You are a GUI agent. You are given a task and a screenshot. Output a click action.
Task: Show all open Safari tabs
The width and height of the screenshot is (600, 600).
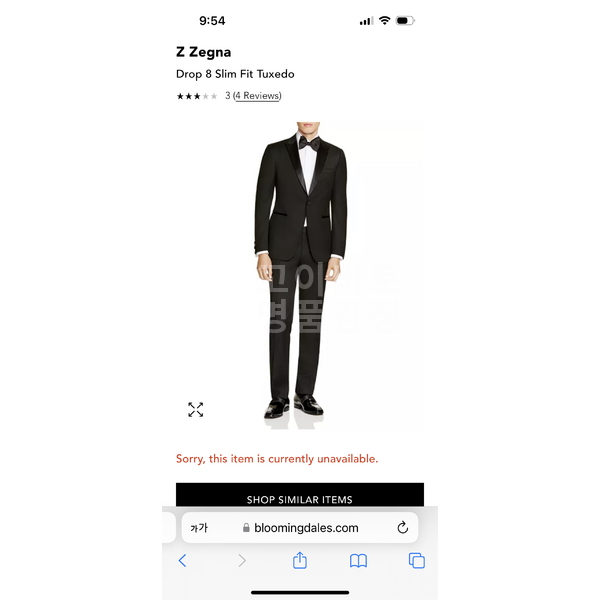(417, 561)
